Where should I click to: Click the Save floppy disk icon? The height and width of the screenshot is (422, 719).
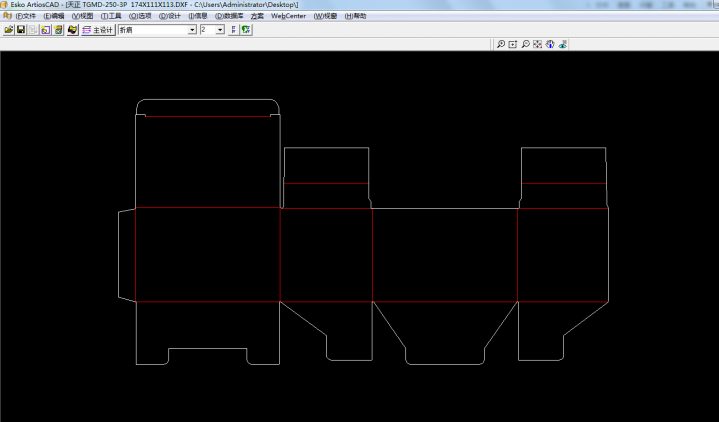(x=20, y=30)
